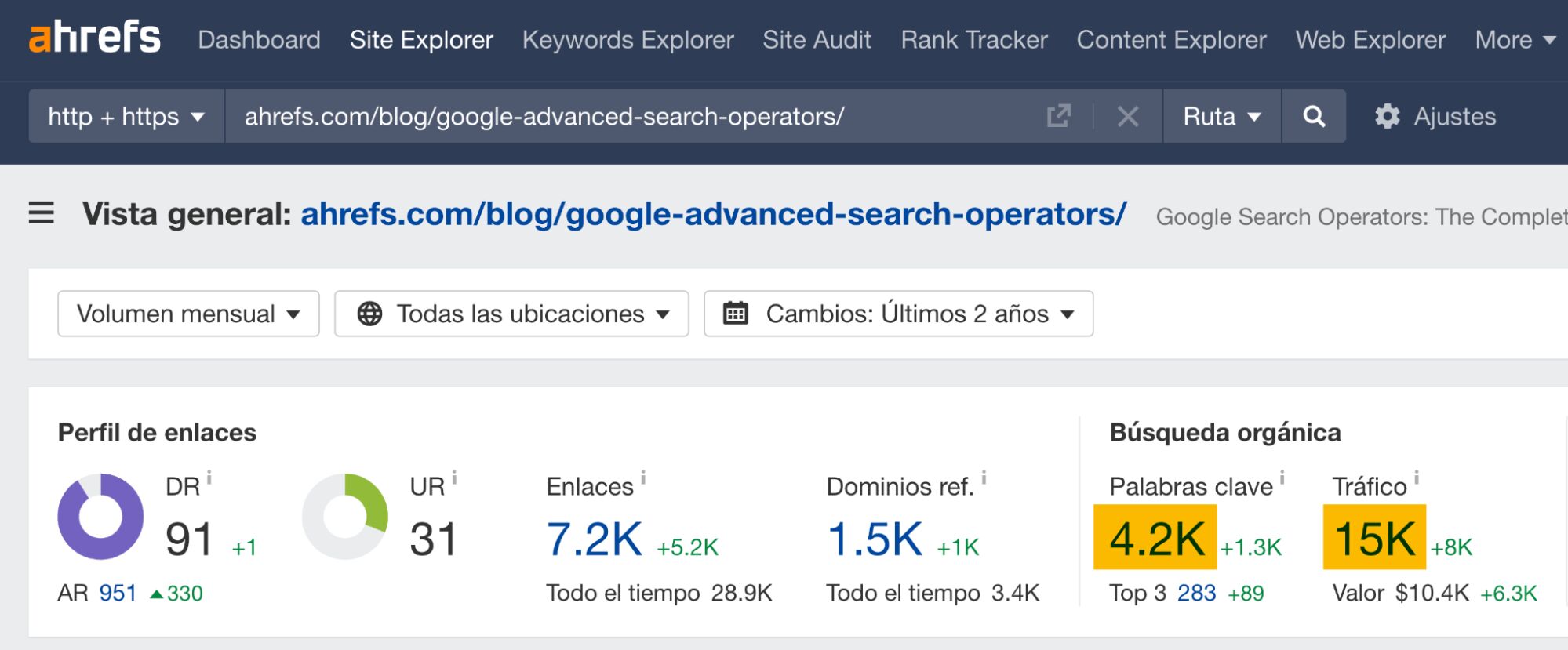Screen dimensions: 1568x650
Task: Click the DR info icon
Action: pyautogui.click(x=209, y=478)
